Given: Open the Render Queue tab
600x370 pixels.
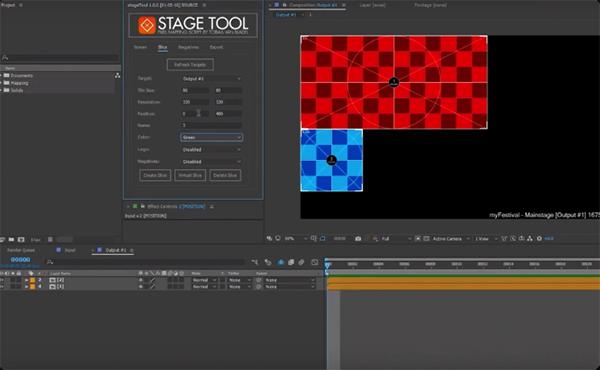Looking at the screenshot, I should [21, 250].
